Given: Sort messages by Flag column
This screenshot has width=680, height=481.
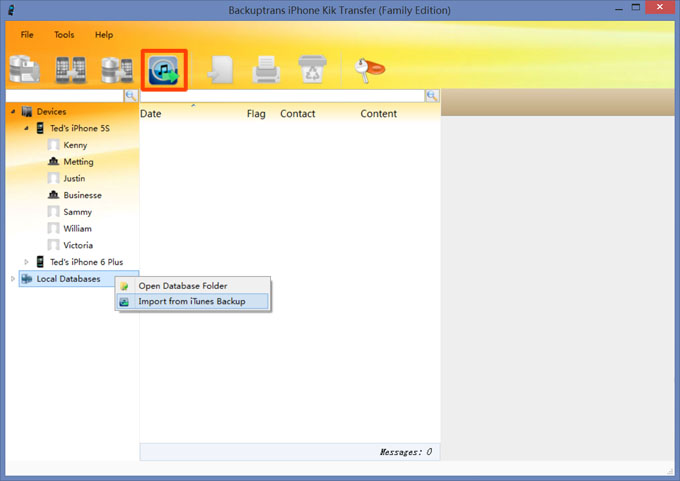Looking at the screenshot, I should pos(256,114).
